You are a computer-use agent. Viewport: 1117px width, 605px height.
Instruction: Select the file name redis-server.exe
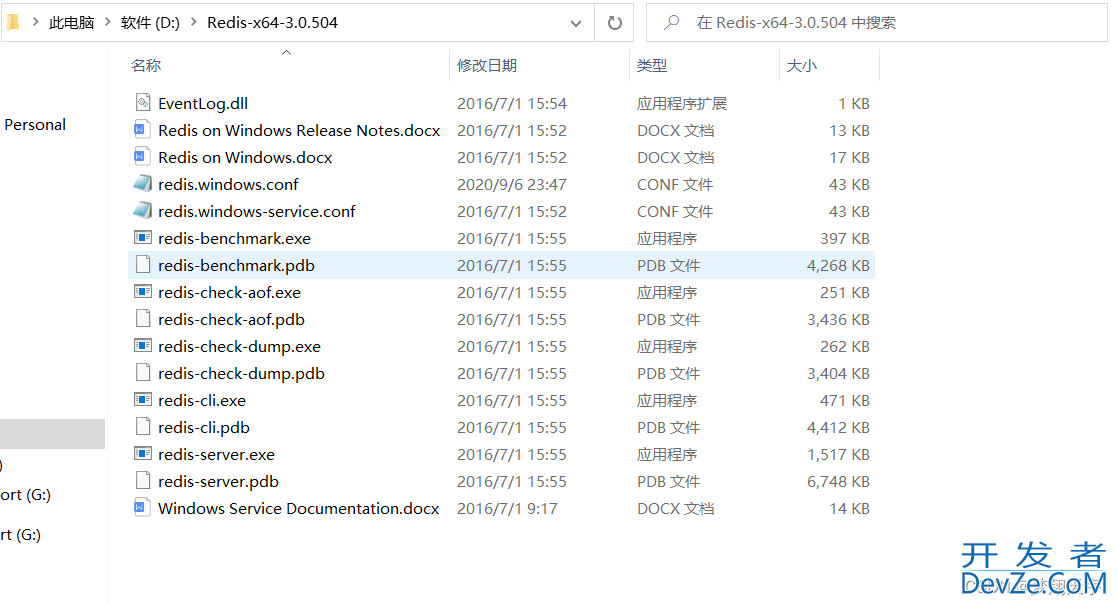point(217,455)
